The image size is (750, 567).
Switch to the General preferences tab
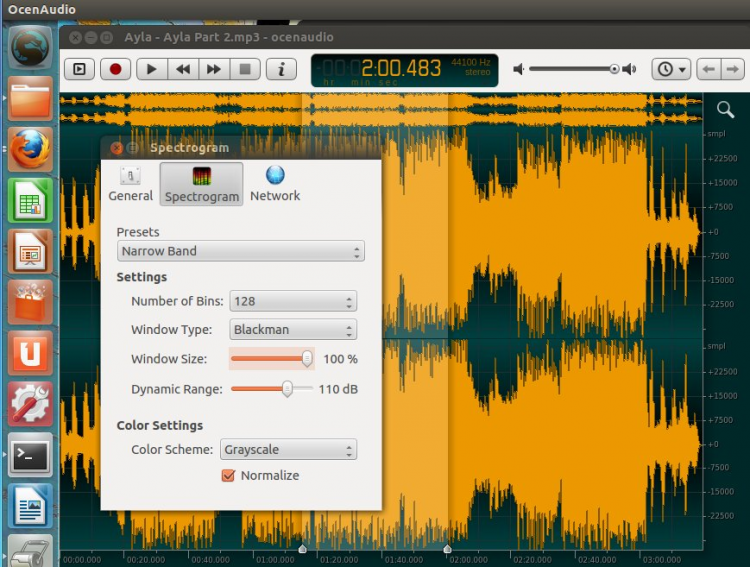(130, 184)
